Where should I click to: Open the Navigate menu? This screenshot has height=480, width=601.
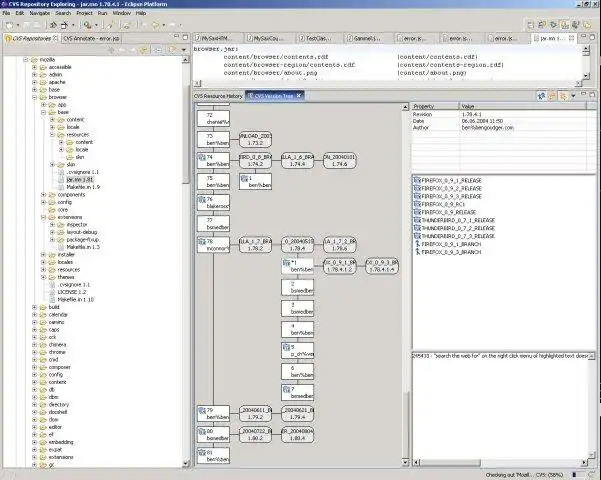point(40,13)
